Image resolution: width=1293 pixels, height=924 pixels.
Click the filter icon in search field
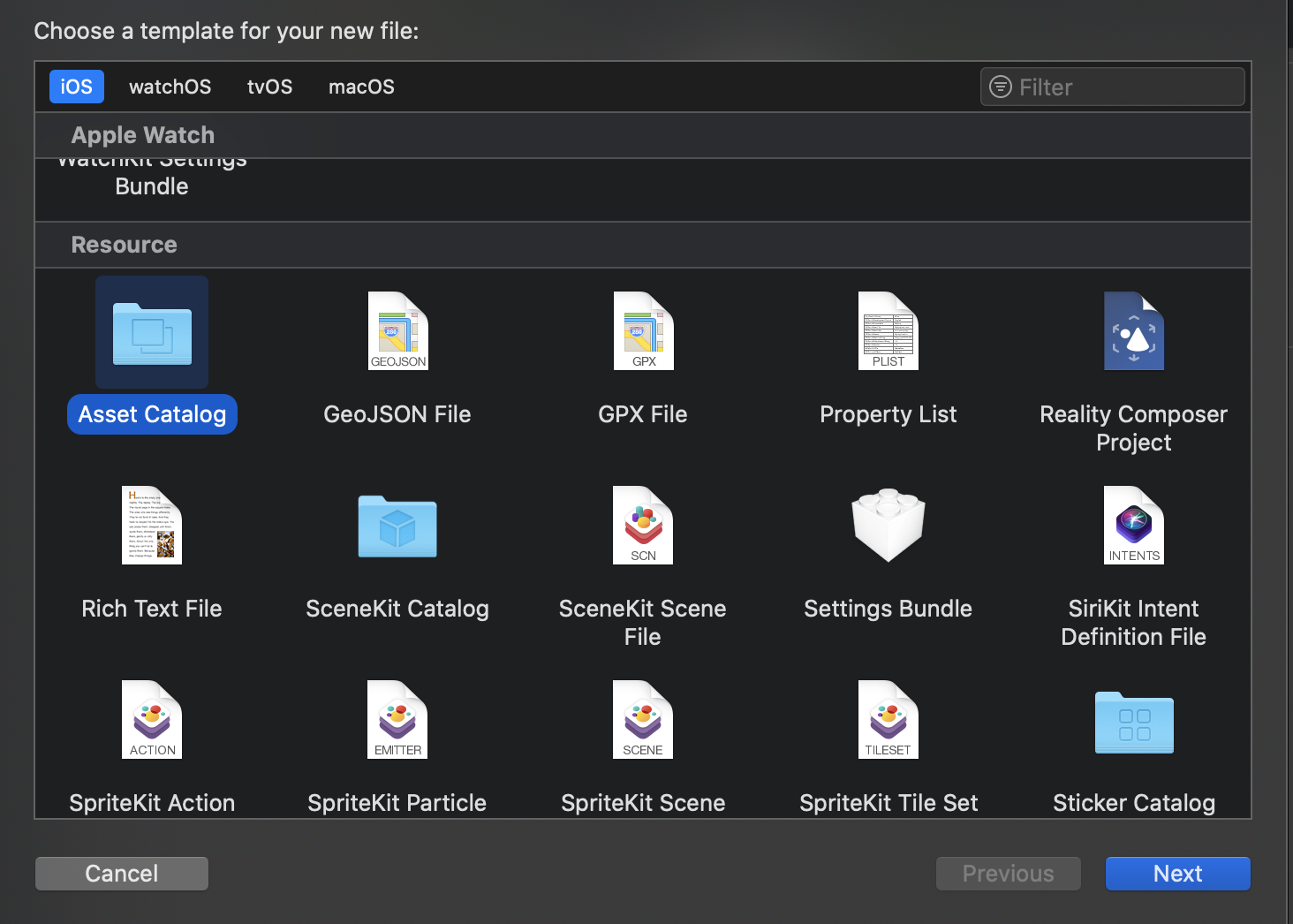(x=1001, y=87)
